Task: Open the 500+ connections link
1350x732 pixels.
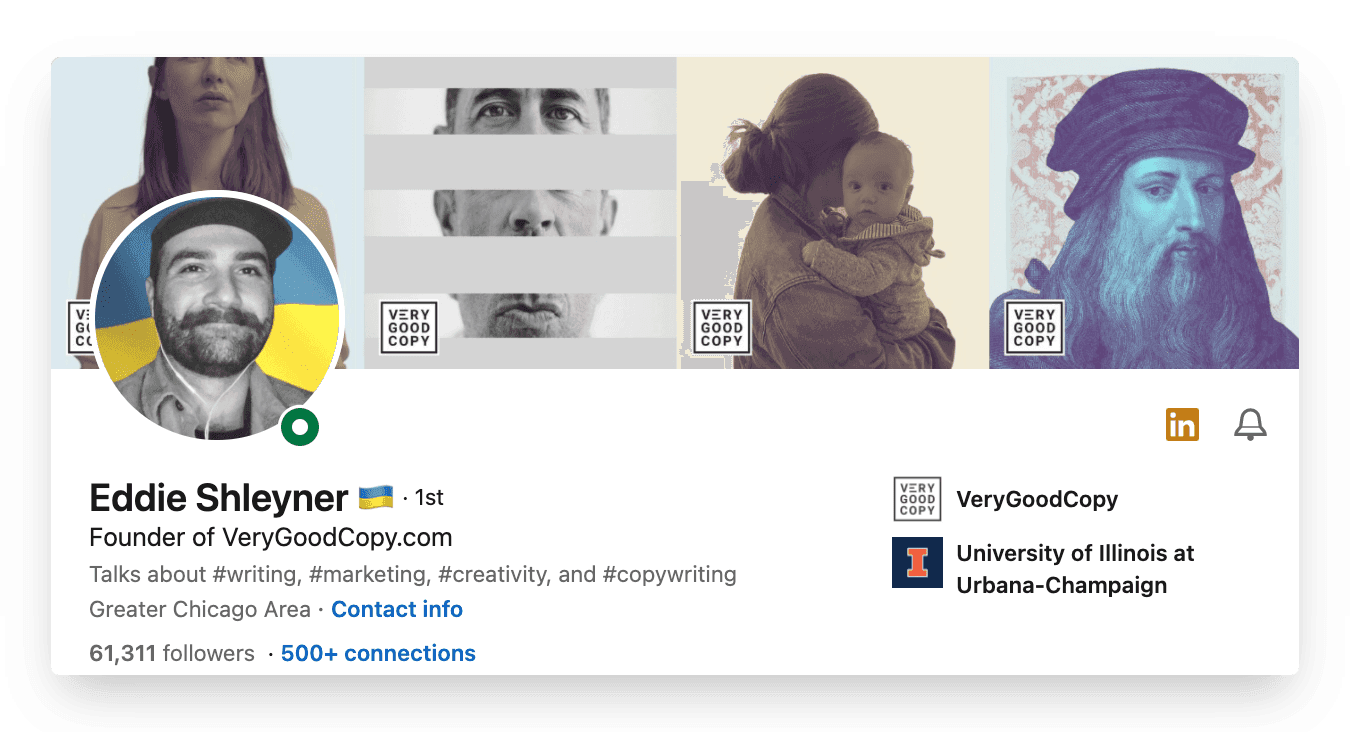Action: pos(378,653)
